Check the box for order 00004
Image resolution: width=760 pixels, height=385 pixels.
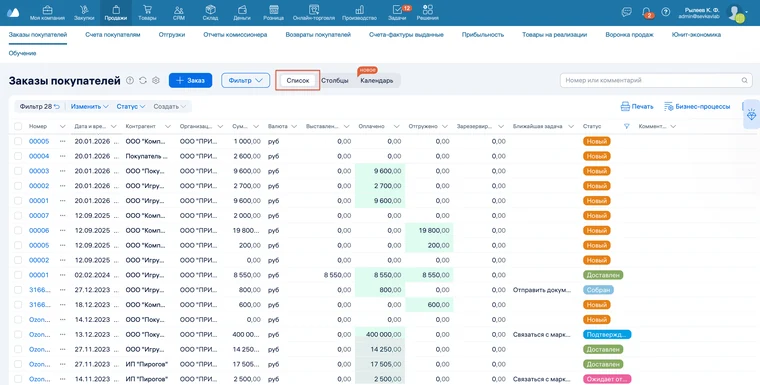(x=18, y=156)
